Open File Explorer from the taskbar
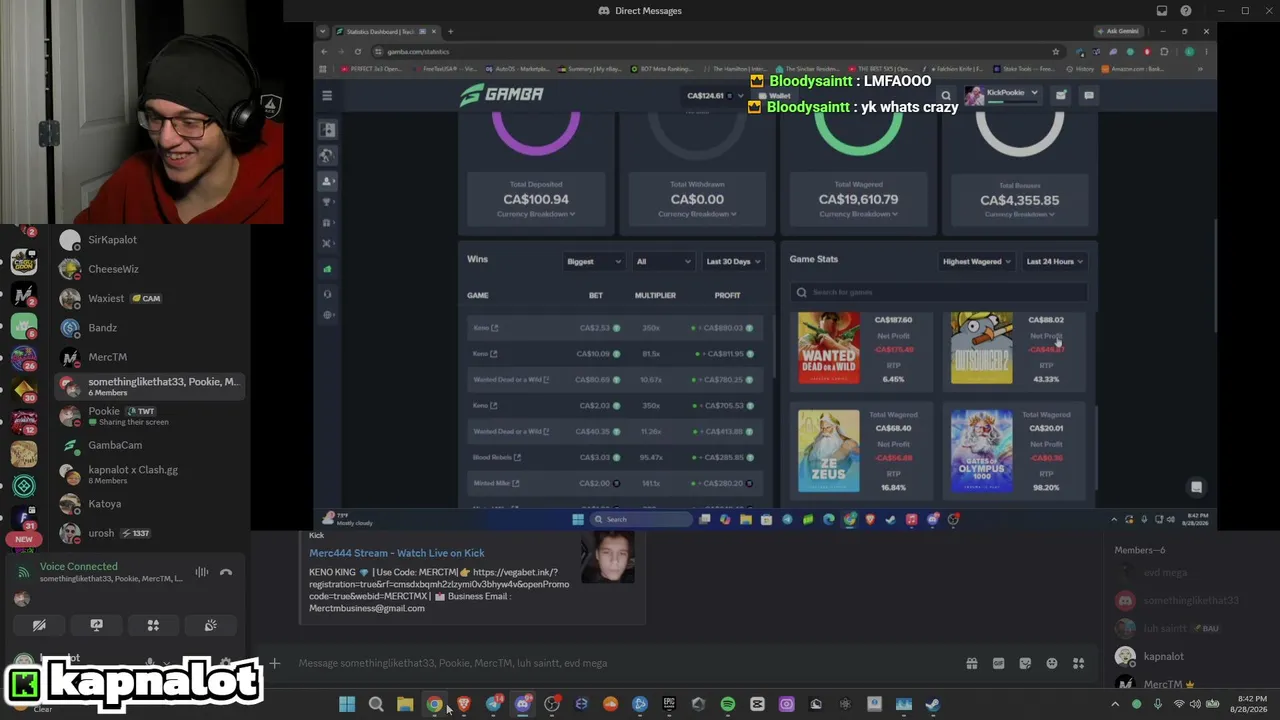The width and height of the screenshot is (1280, 720). tap(405, 704)
